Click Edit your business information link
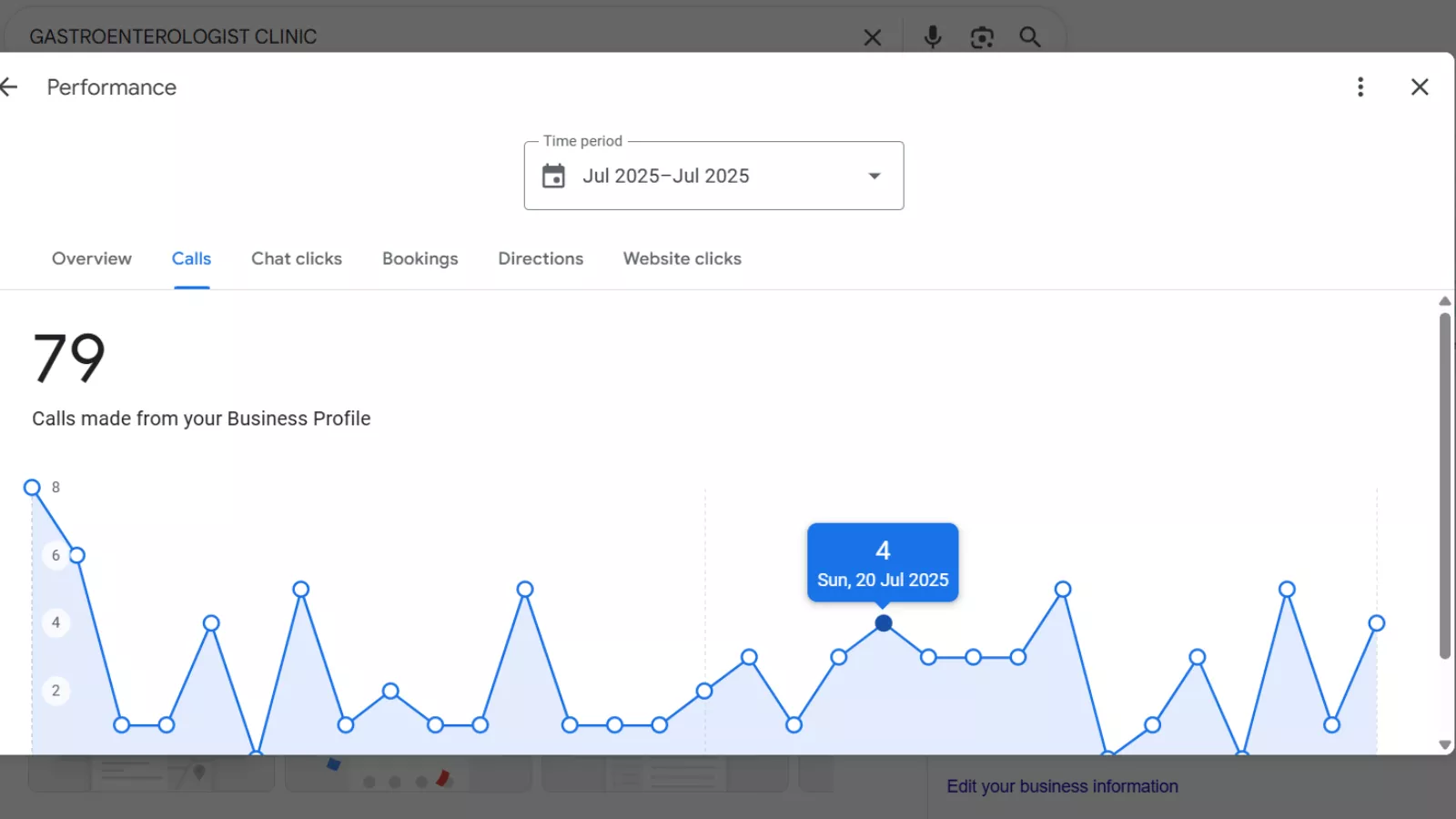1456x819 pixels. click(x=1062, y=786)
